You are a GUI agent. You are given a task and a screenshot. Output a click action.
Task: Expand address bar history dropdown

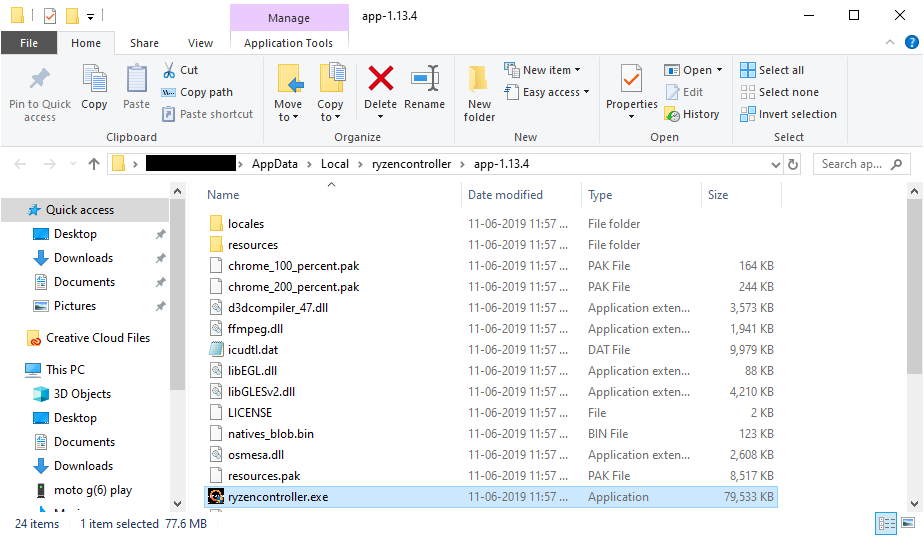776,164
